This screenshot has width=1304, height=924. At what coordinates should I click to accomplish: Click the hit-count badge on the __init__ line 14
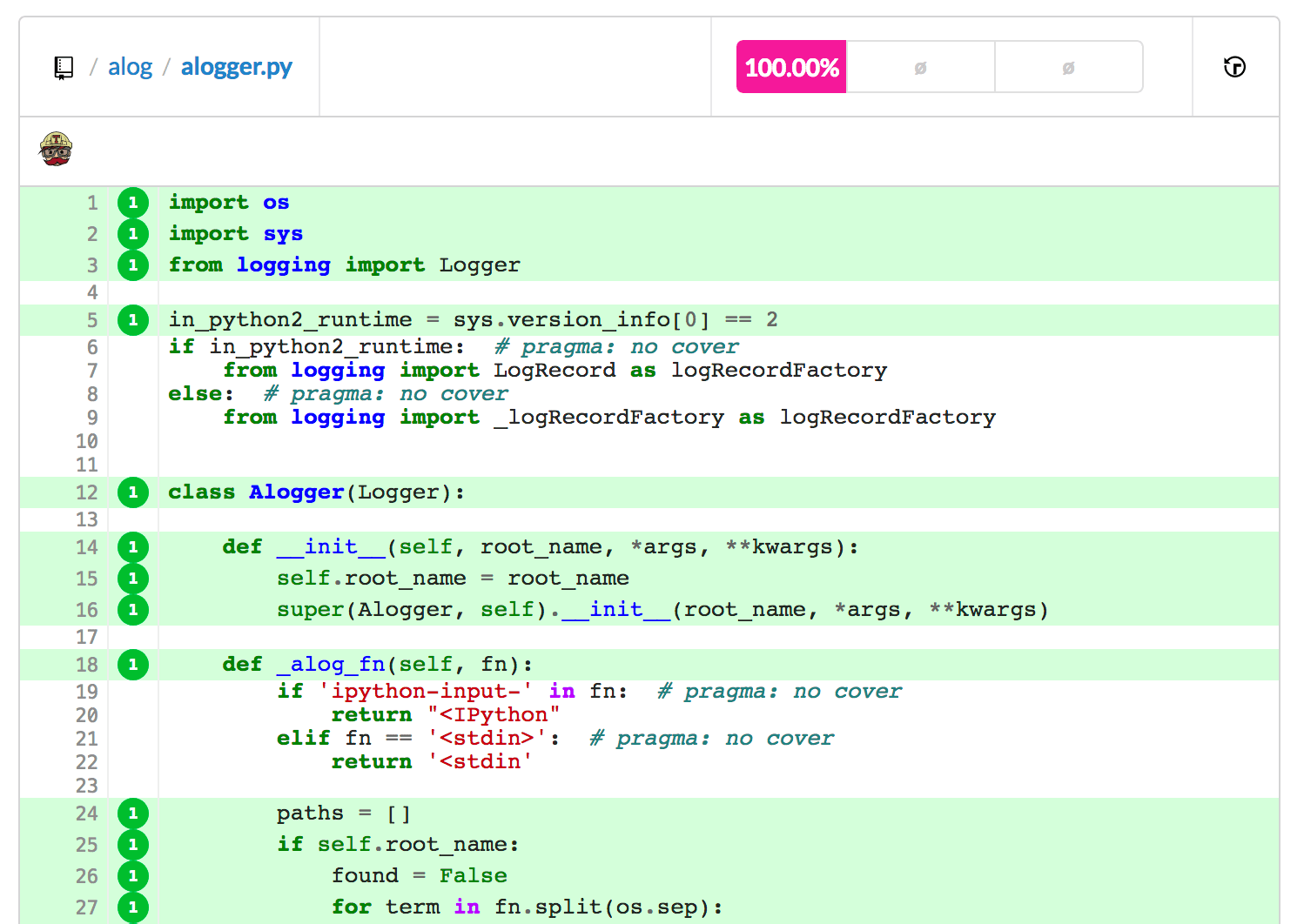pyautogui.click(x=133, y=546)
